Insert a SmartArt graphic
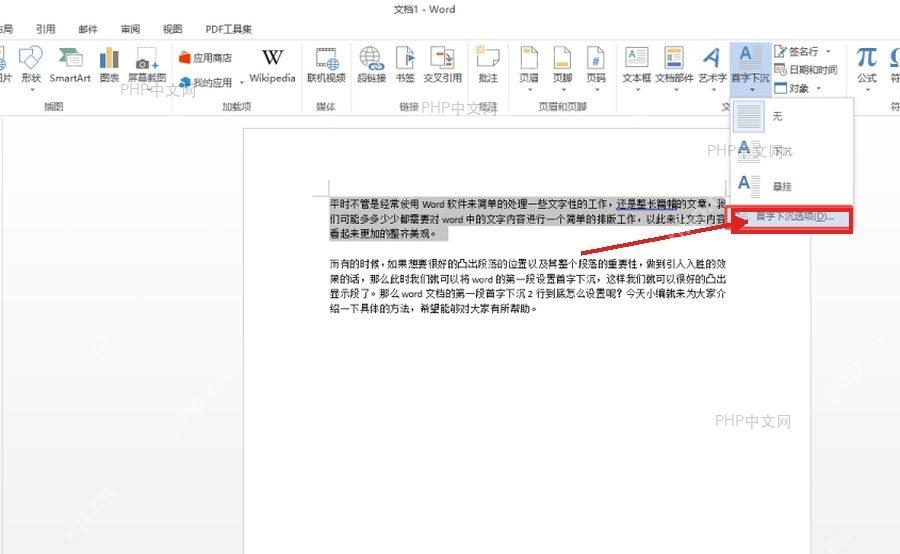 pyautogui.click(x=70, y=67)
